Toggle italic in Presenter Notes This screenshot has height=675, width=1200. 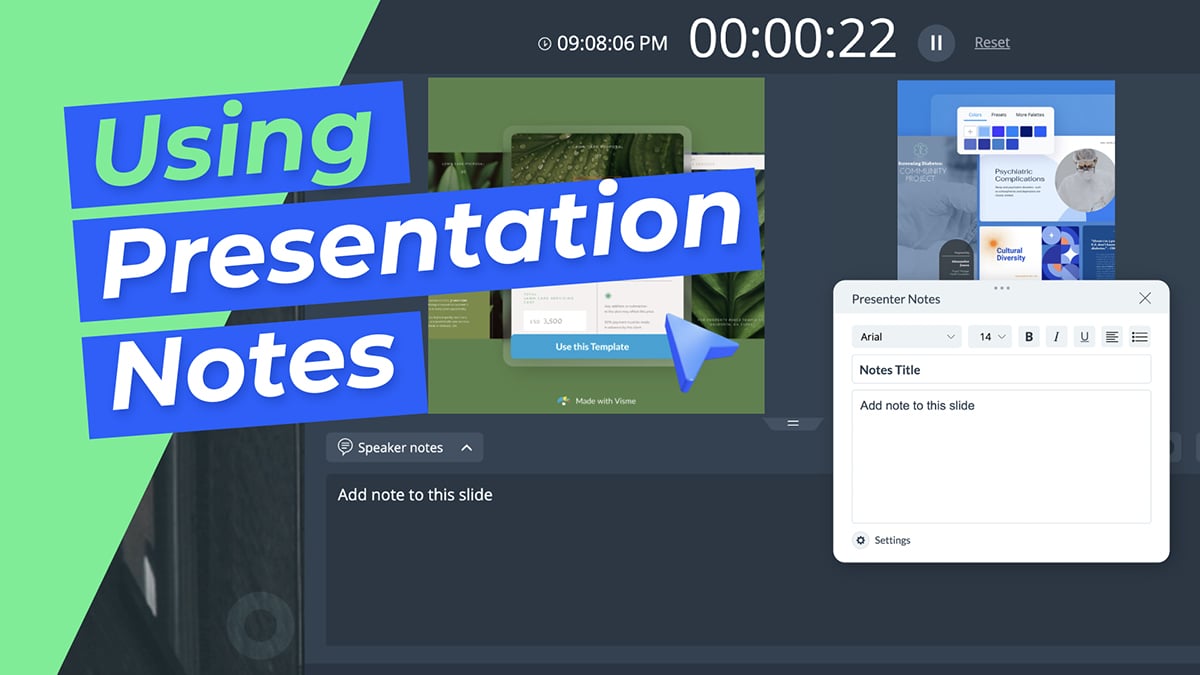point(1056,337)
